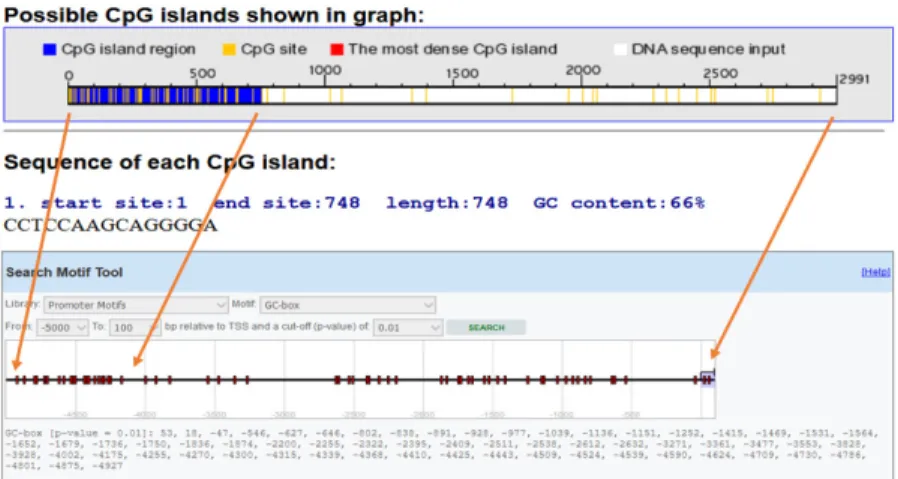
Task: Open the Help link in Search Motif Tool
Action: tap(876, 272)
